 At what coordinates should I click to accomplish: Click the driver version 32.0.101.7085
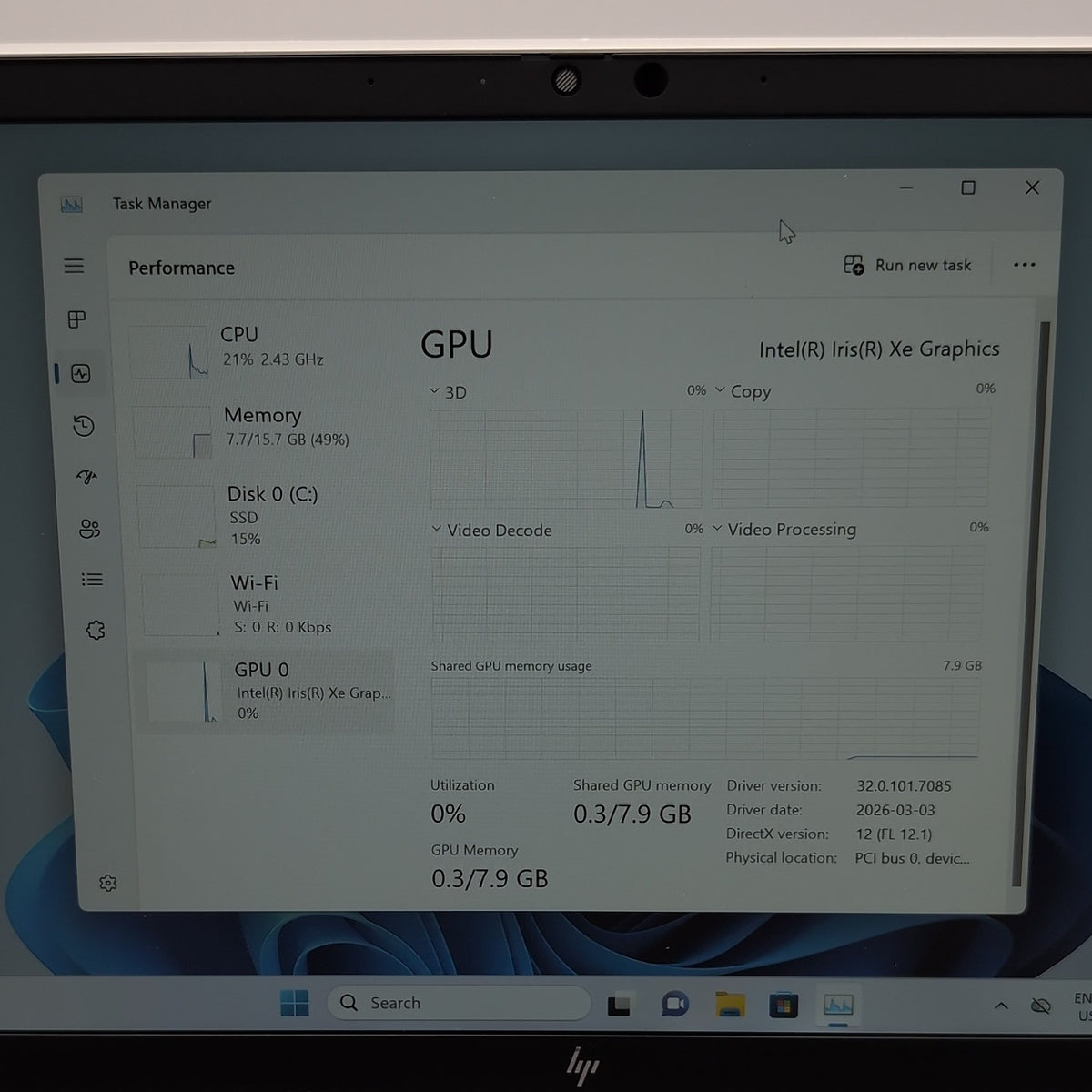click(904, 786)
